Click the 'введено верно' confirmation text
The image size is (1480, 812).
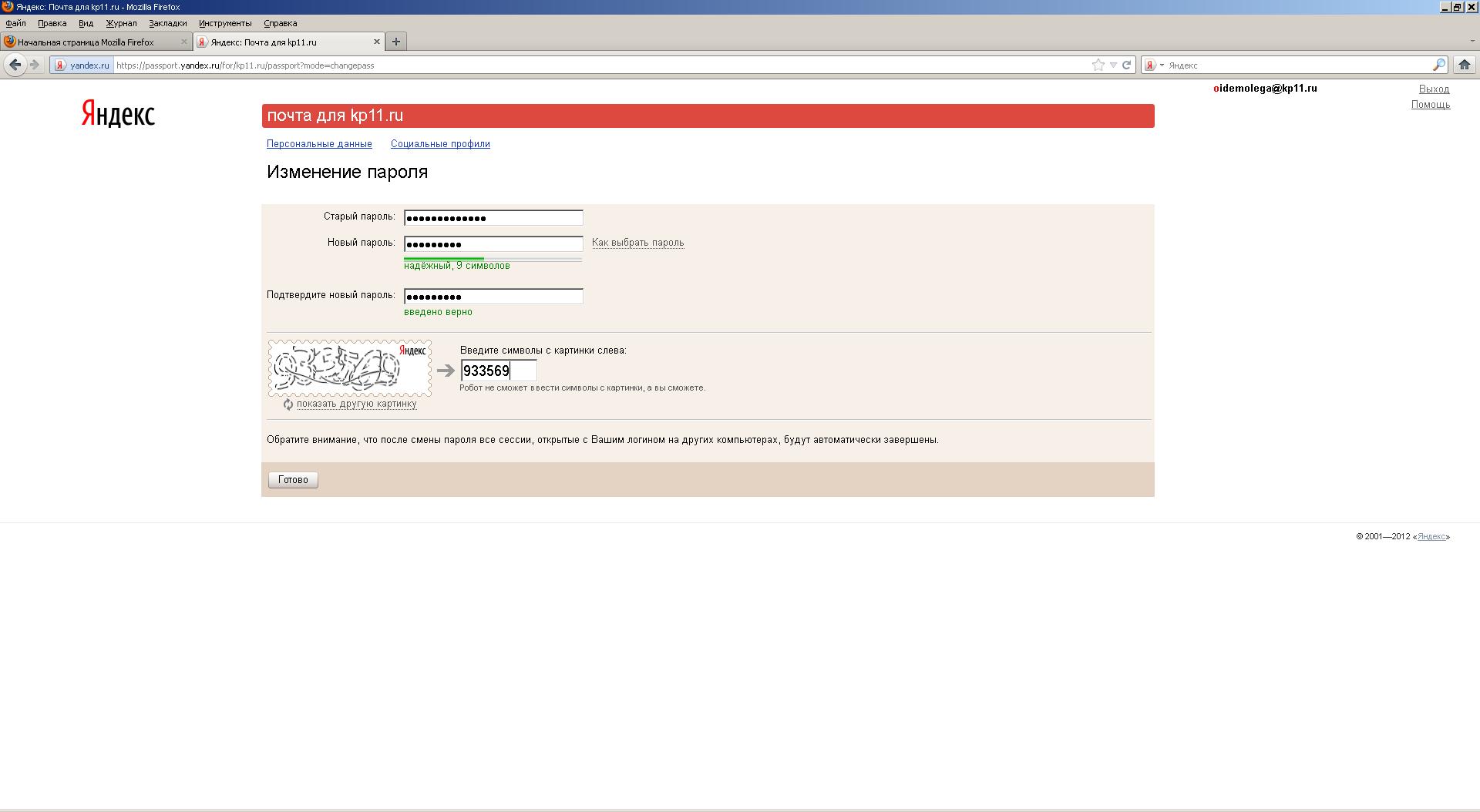pos(438,312)
